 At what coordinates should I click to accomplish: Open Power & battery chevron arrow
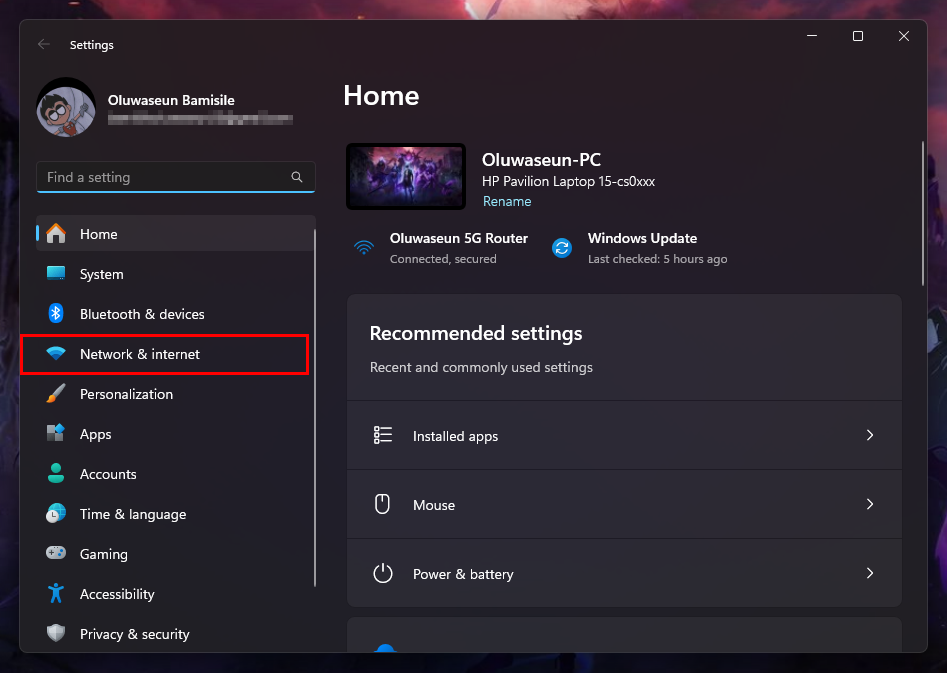869,574
